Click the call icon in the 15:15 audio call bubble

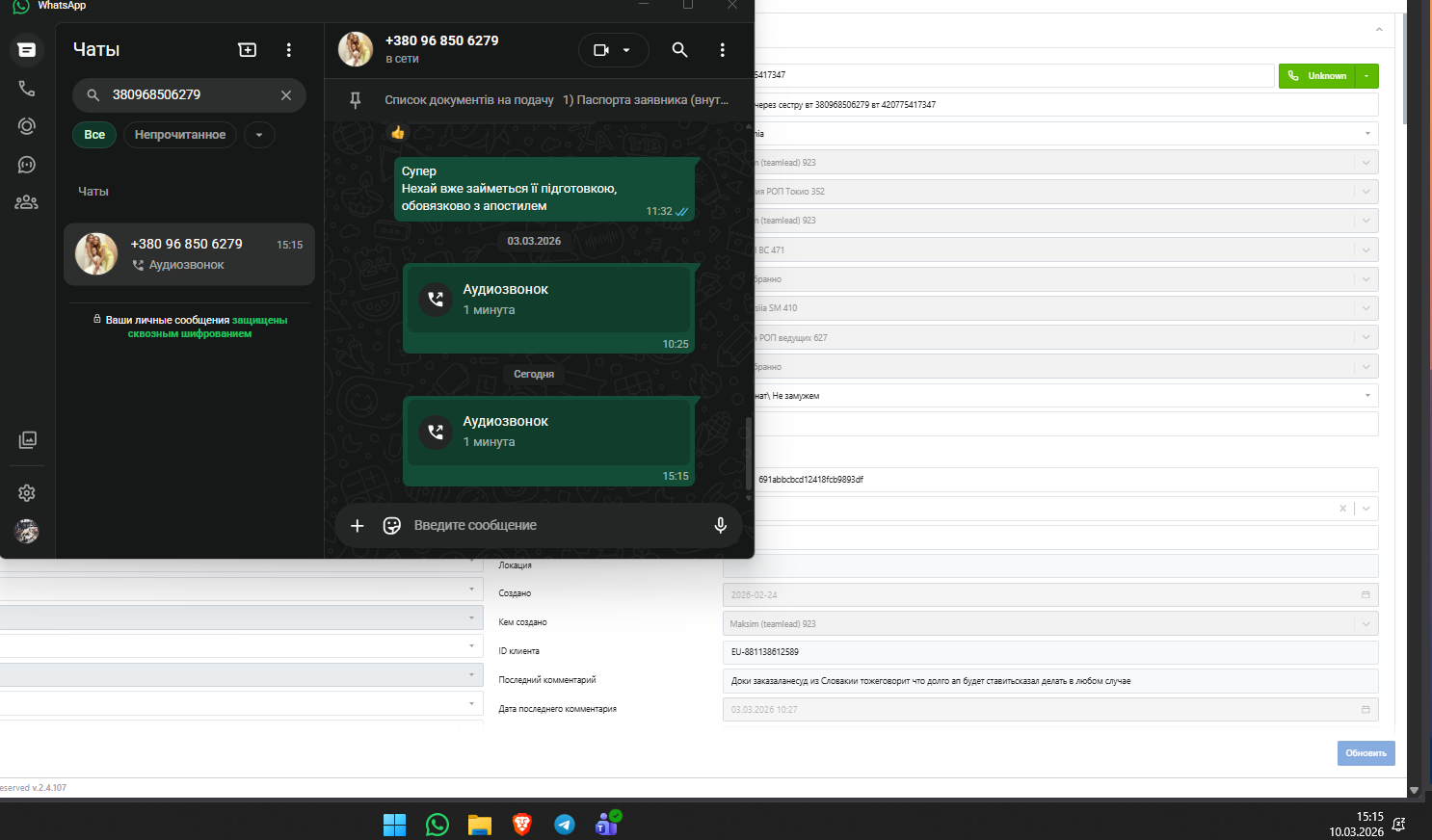[436, 433]
